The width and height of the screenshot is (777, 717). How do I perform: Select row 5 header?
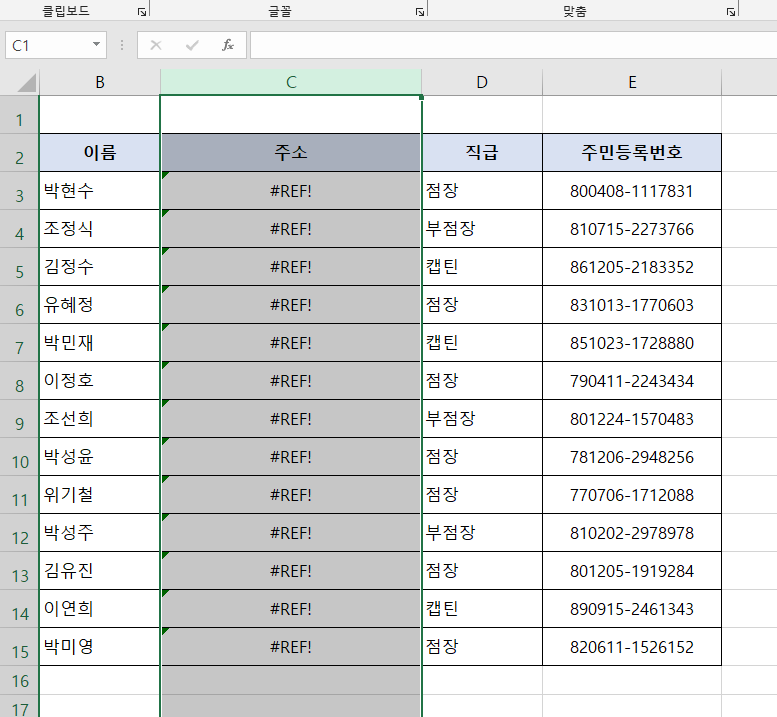[x=19, y=267]
